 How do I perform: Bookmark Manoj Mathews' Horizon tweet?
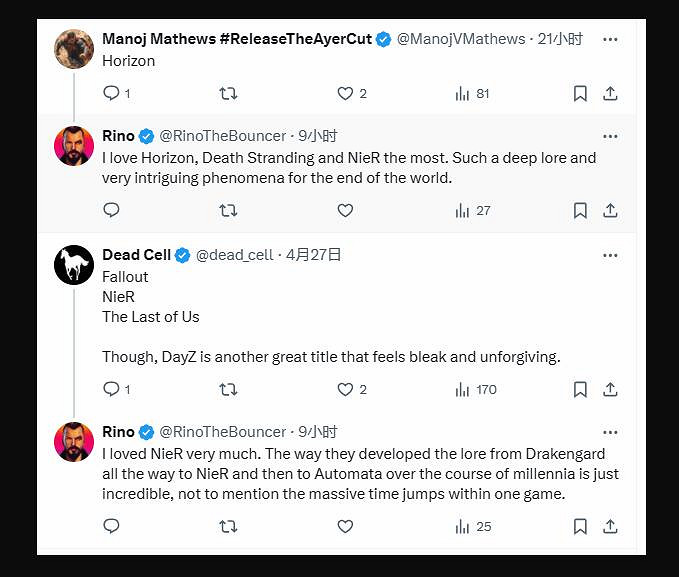580,93
